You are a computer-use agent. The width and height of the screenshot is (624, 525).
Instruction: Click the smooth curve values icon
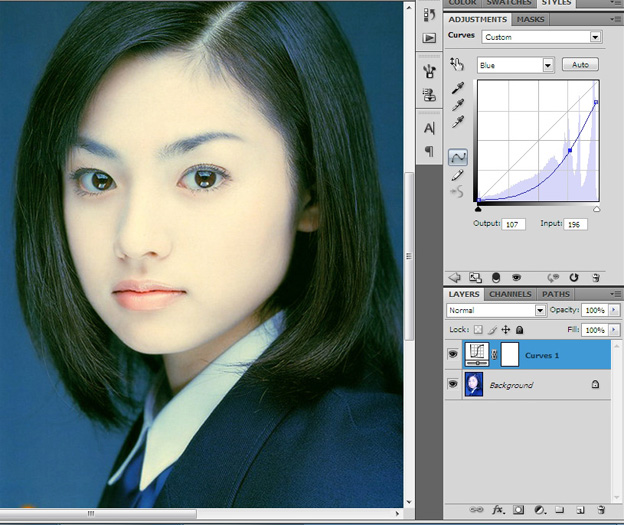click(x=457, y=192)
